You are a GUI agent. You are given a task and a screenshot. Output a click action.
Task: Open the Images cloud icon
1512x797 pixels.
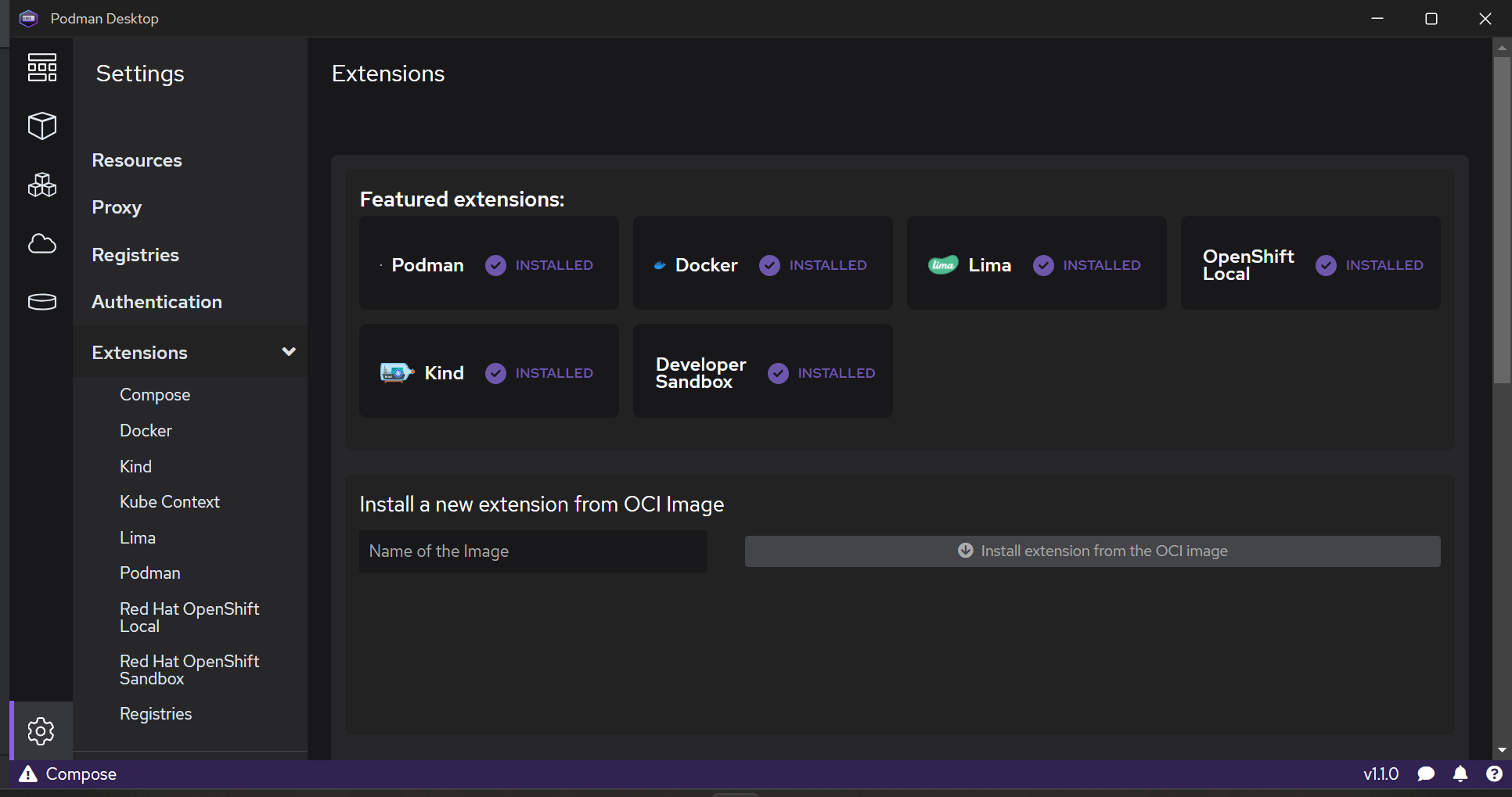(42, 244)
